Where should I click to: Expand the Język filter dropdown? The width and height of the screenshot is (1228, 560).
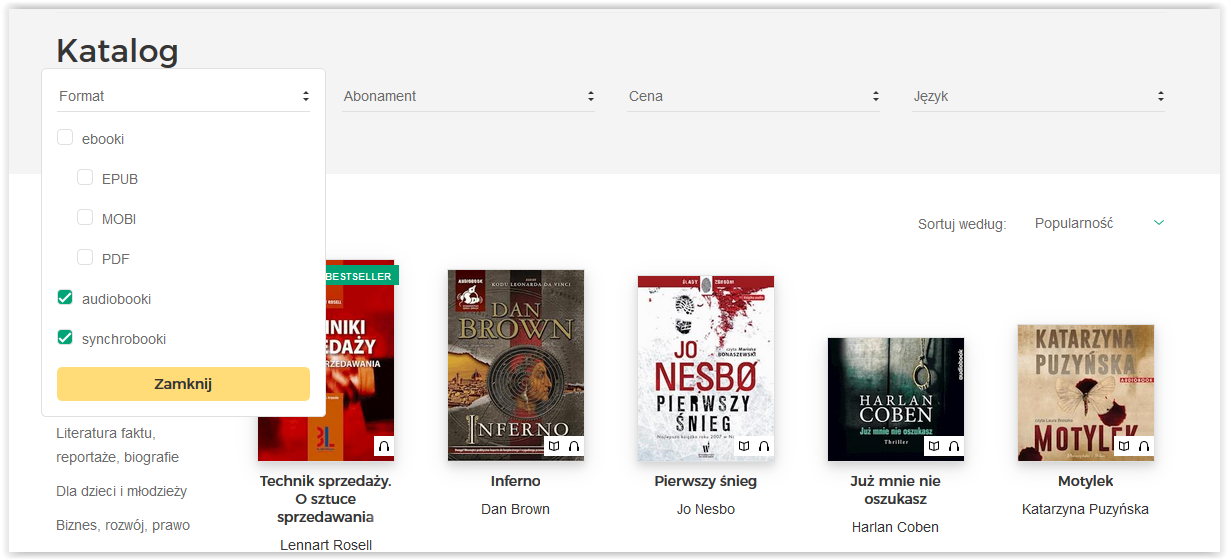(1038, 96)
